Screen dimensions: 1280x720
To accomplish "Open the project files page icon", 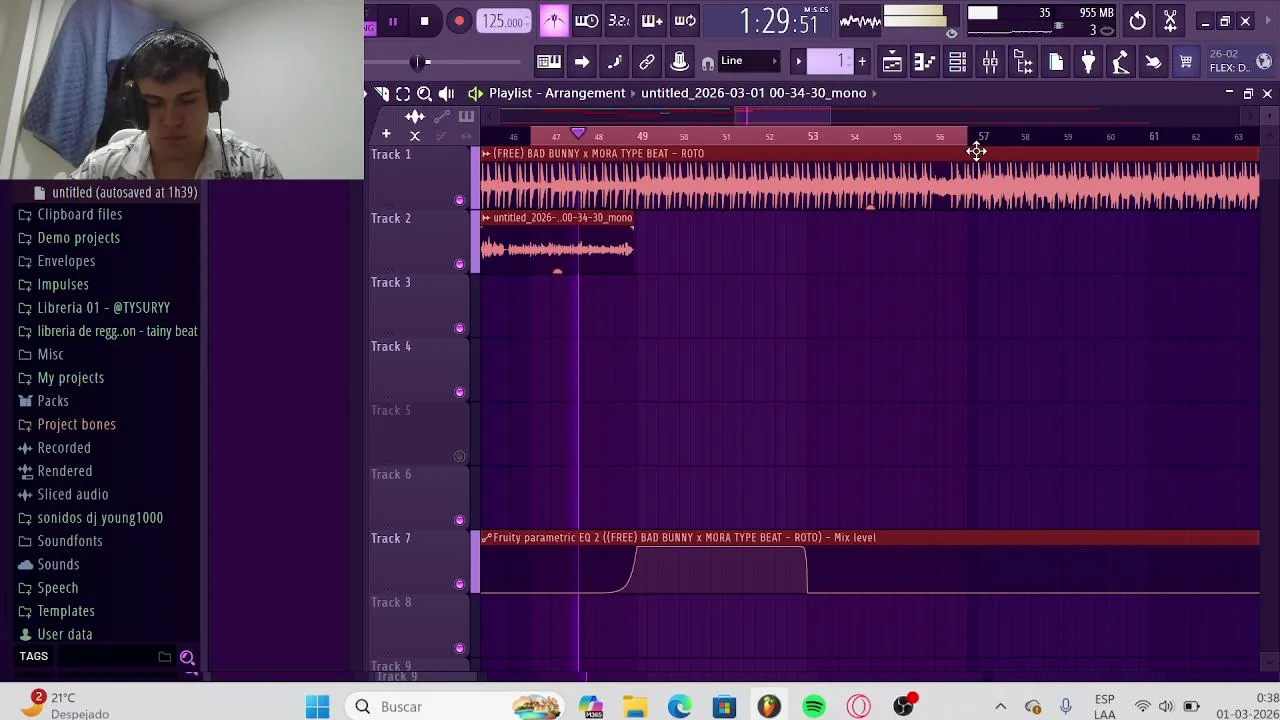I will [1056, 62].
